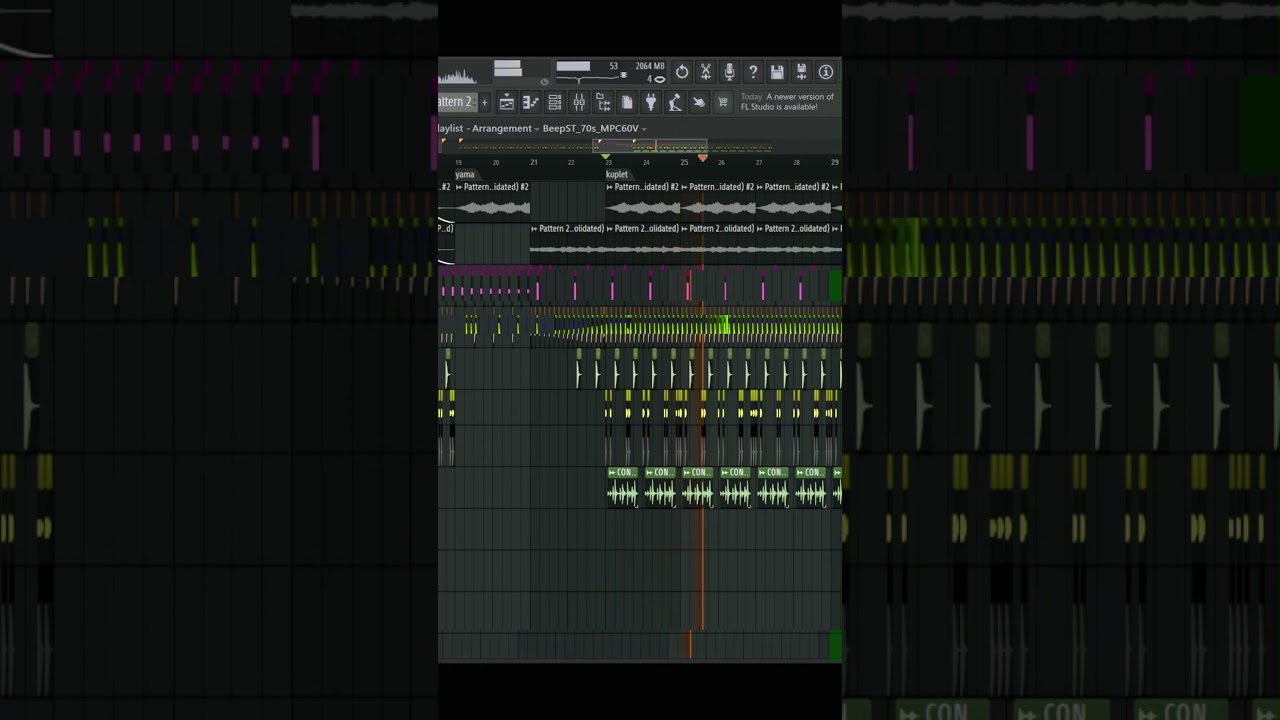
Task: Select the kuplet timeline marker
Action: pos(617,174)
